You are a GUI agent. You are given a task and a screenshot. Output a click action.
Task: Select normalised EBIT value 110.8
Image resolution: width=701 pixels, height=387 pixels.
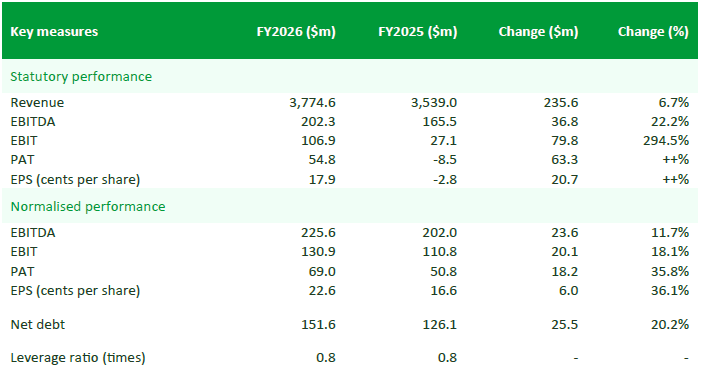(439, 252)
